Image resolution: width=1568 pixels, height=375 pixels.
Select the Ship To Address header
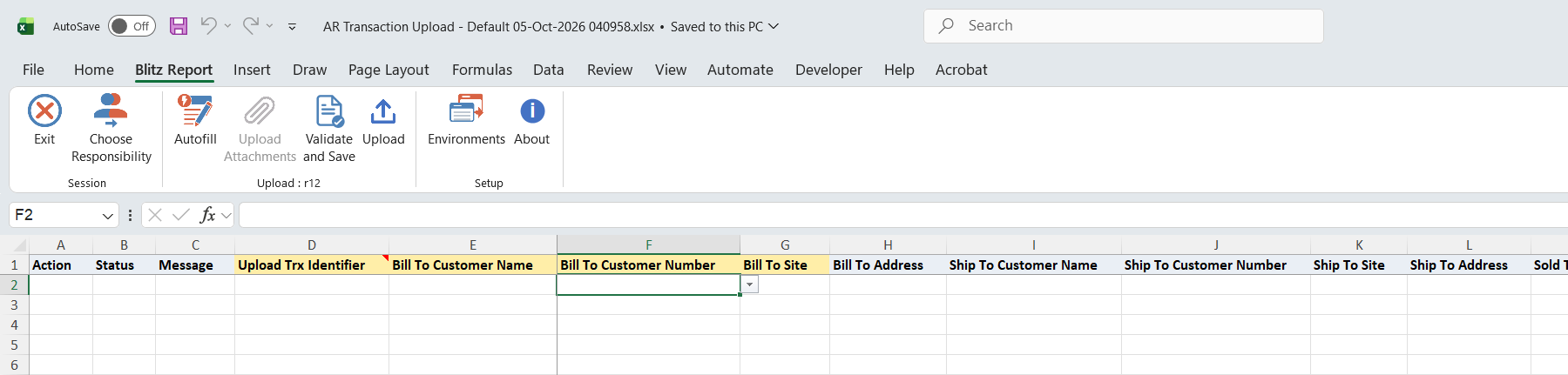click(1469, 265)
